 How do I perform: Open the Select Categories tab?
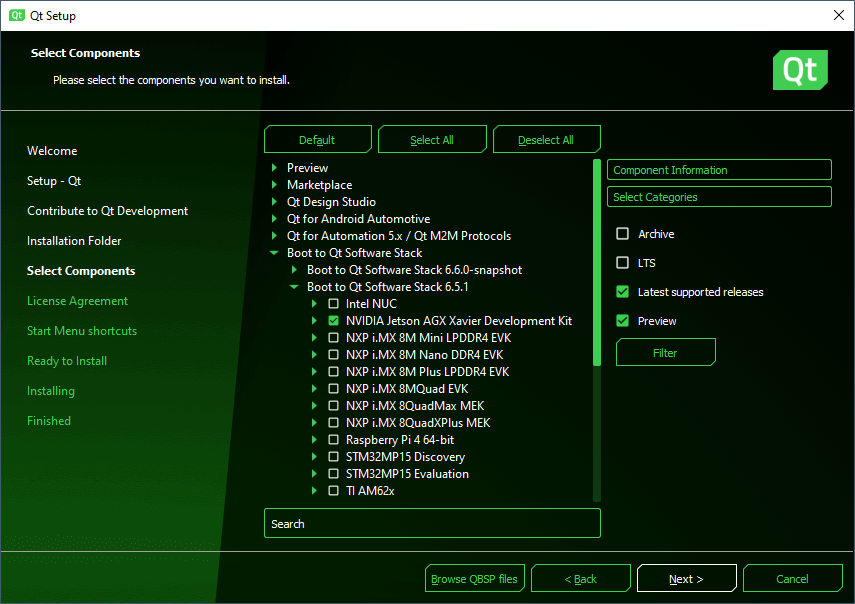tap(719, 197)
